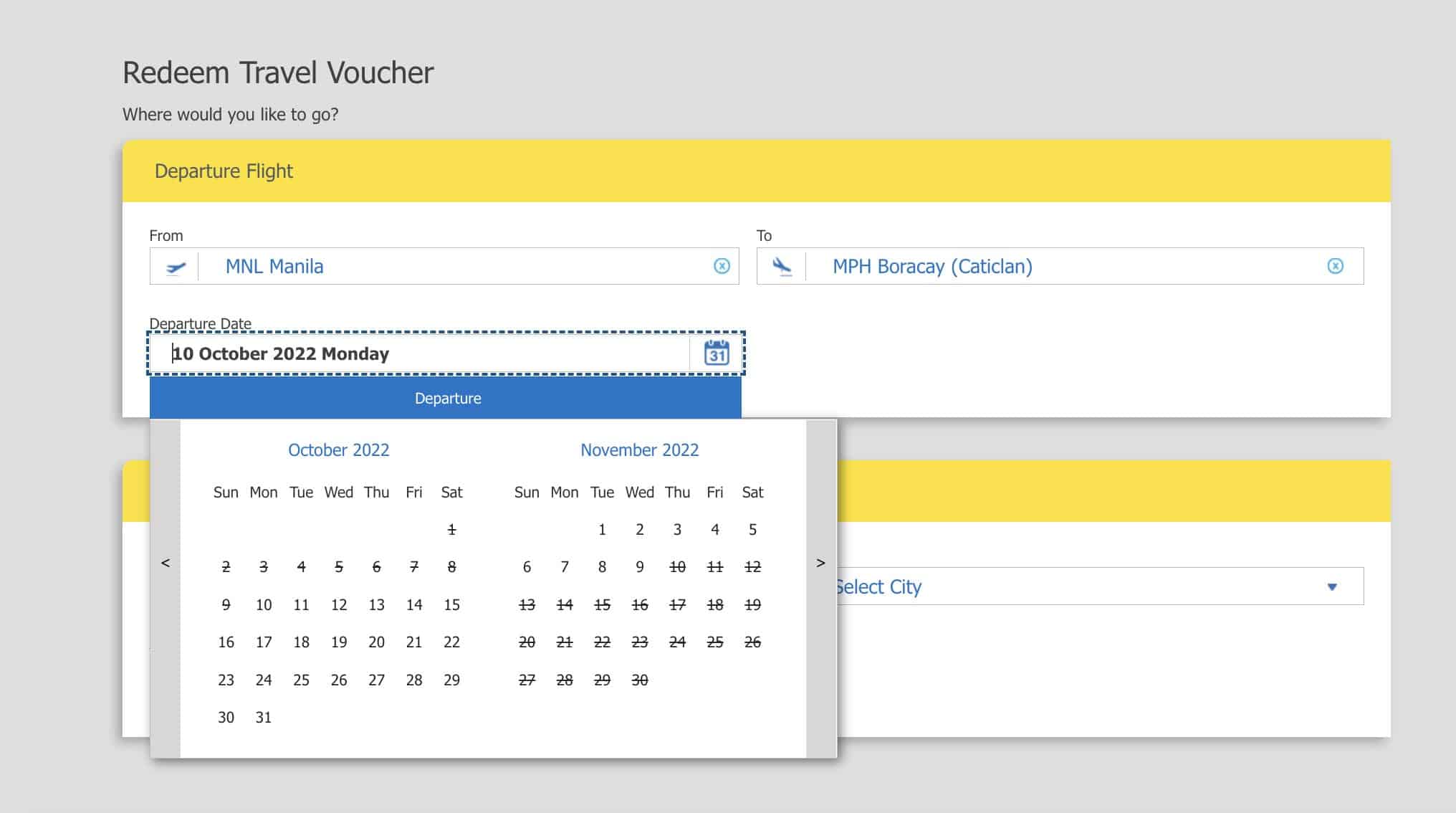
Task: Select October 20 in the calendar
Action: [376, 642]
